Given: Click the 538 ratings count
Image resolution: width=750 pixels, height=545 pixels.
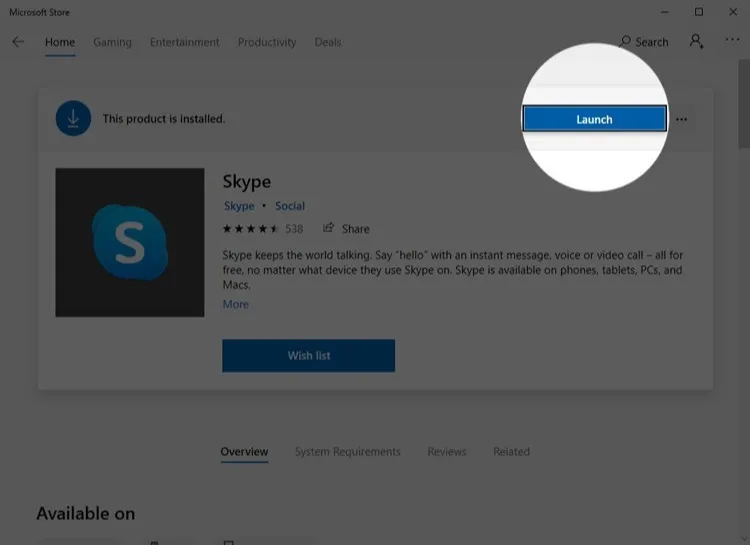Looking at the screenshot, I should (294, 229).
